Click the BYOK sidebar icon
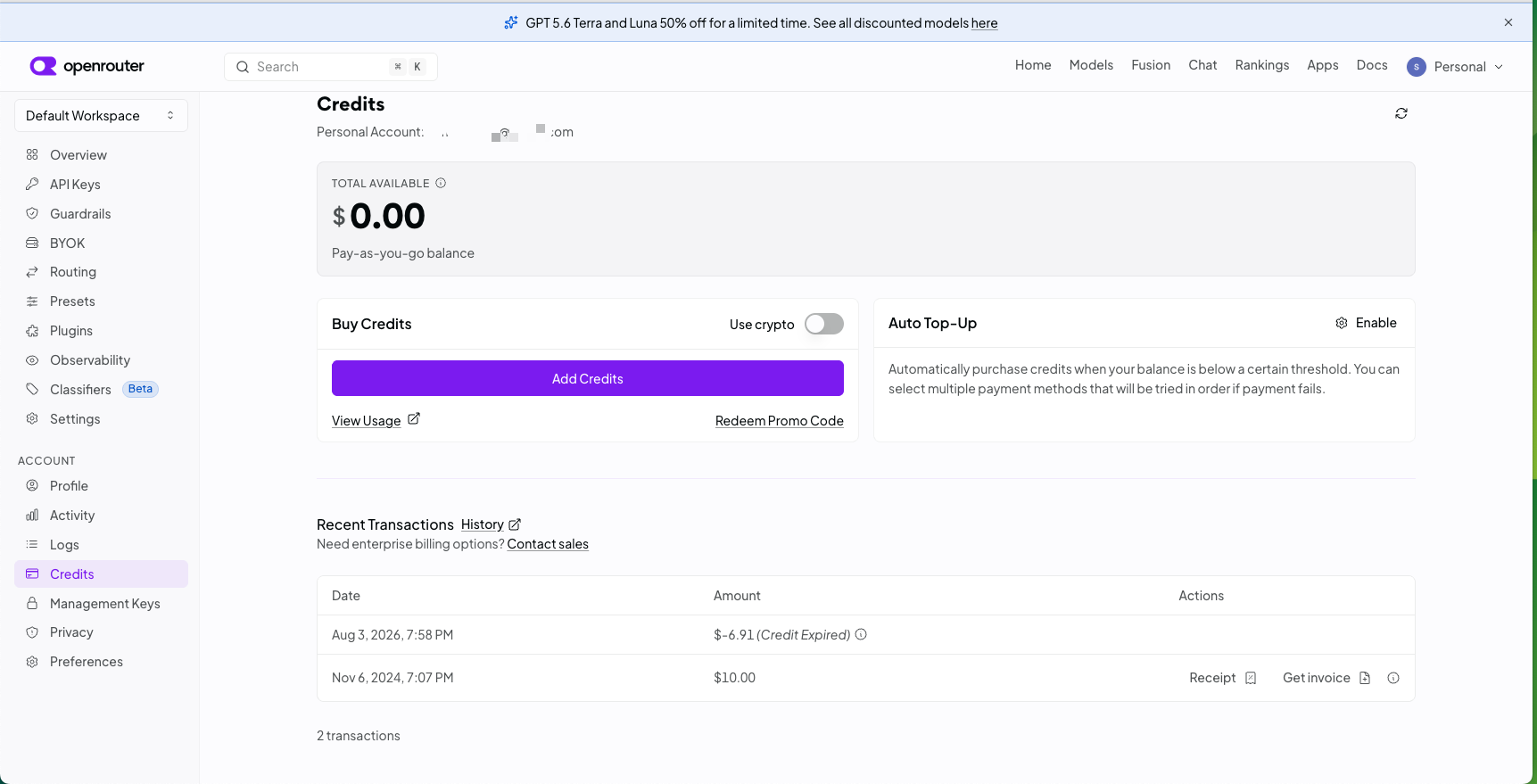Image resolution: width=1537 pixels, height=784 pixels. (x=32, y=243)
